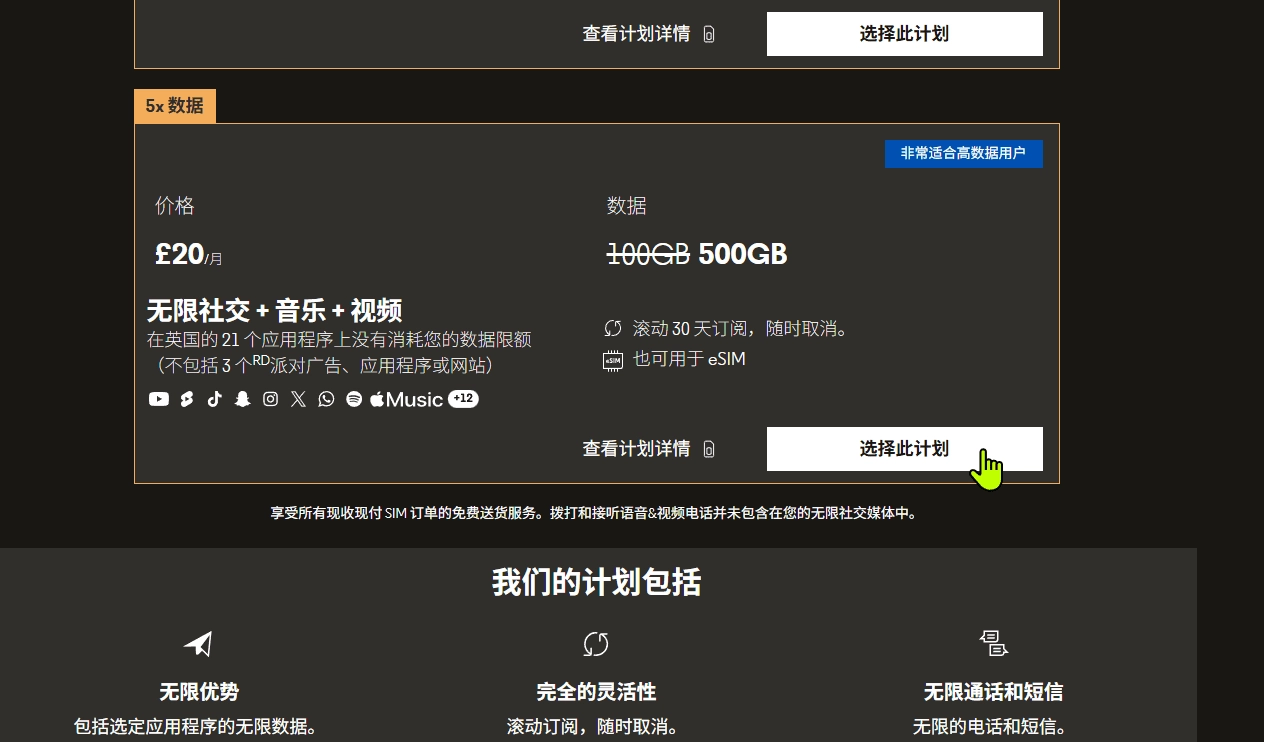
Task: Click the Apple Music logo
Action: point(406,399)
